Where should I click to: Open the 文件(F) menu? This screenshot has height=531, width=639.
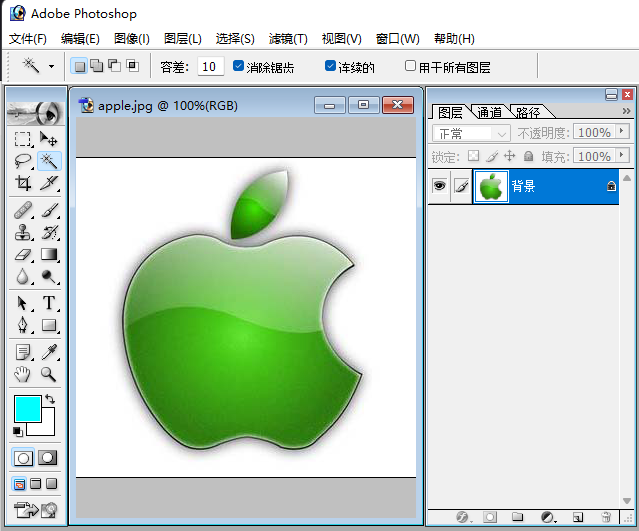28,39
